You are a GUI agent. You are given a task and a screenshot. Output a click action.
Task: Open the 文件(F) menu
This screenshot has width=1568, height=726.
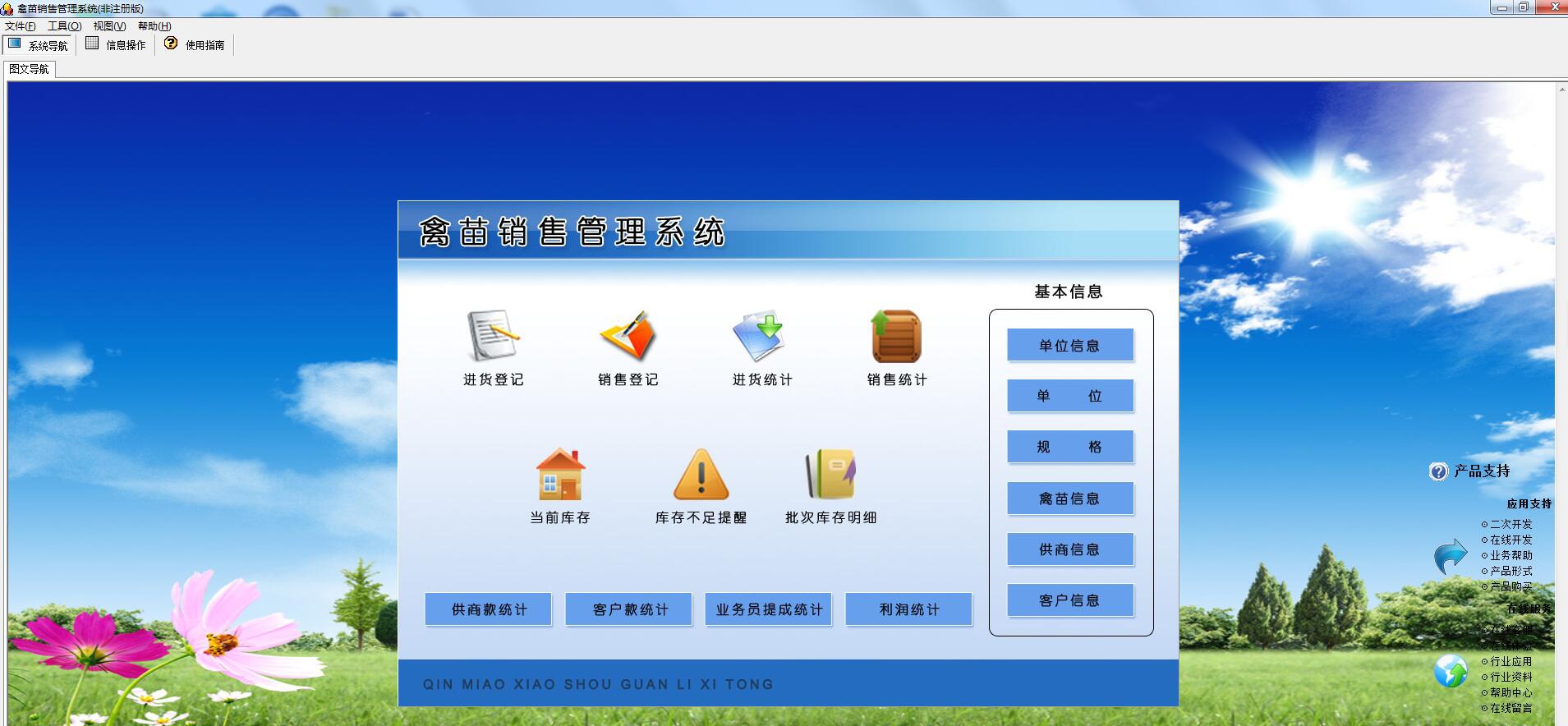point(21,26)
